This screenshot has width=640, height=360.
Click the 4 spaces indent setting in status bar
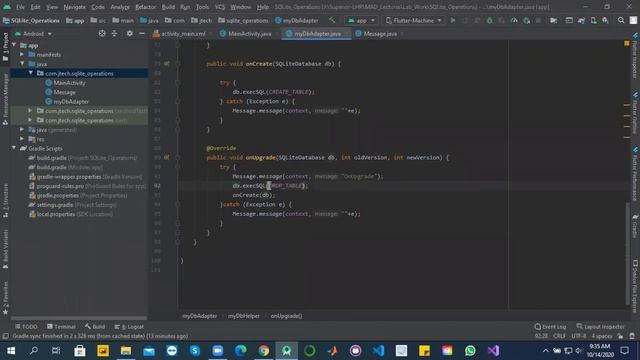pyautogui.click(x=602, y=336)
